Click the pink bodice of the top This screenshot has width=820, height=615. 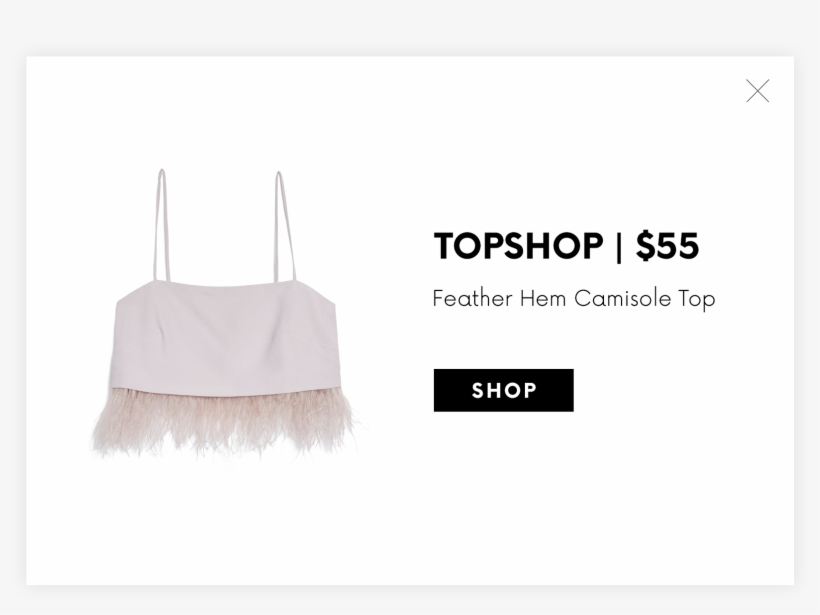tap(225, 337)
